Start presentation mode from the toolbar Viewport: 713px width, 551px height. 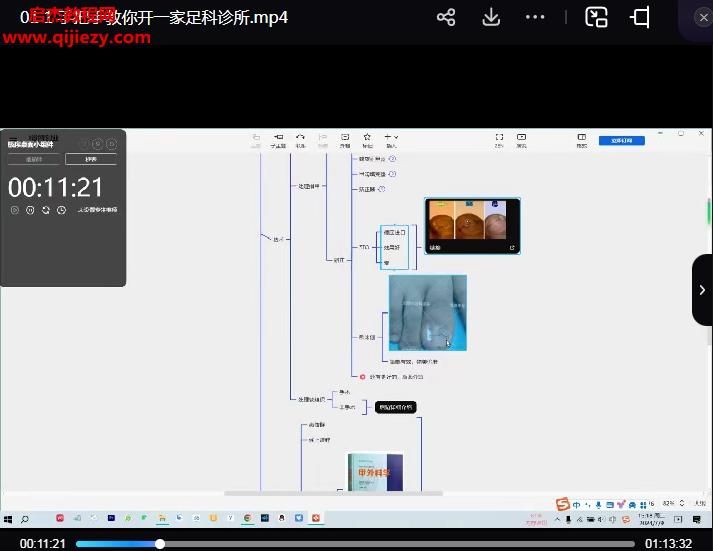522,140
